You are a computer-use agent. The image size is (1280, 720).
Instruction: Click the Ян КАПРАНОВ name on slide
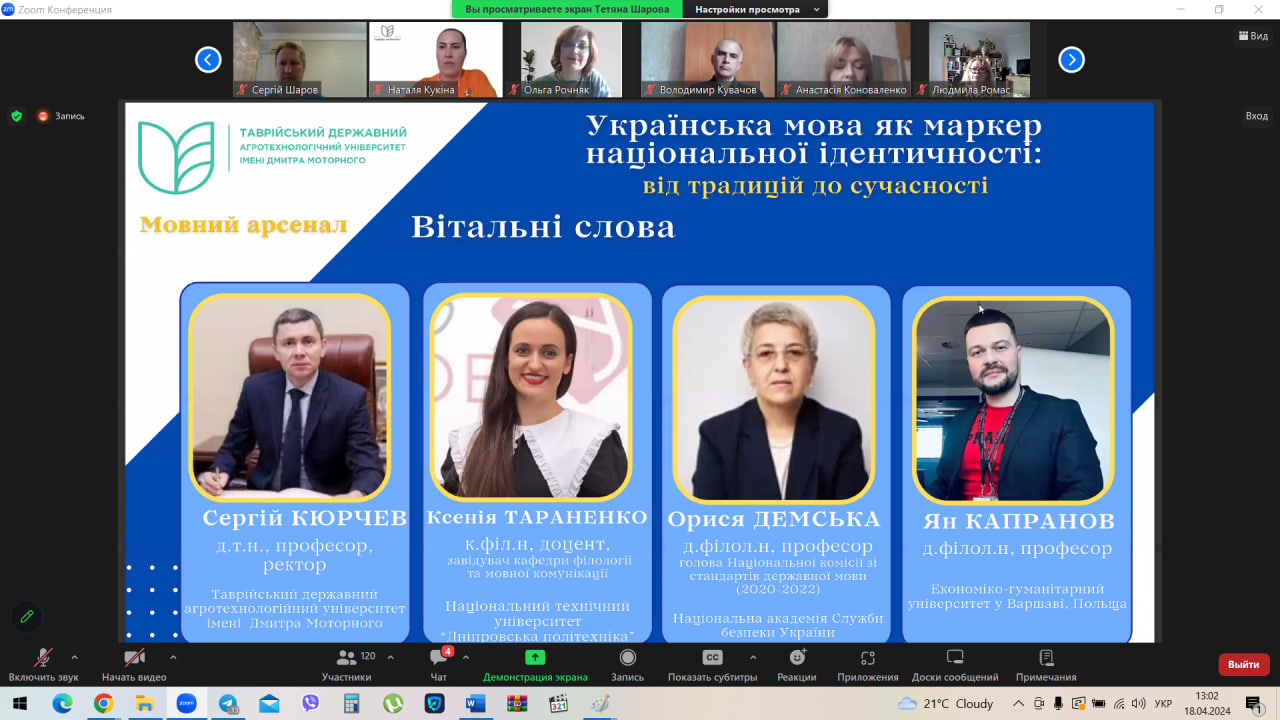tap(1018, 521)
